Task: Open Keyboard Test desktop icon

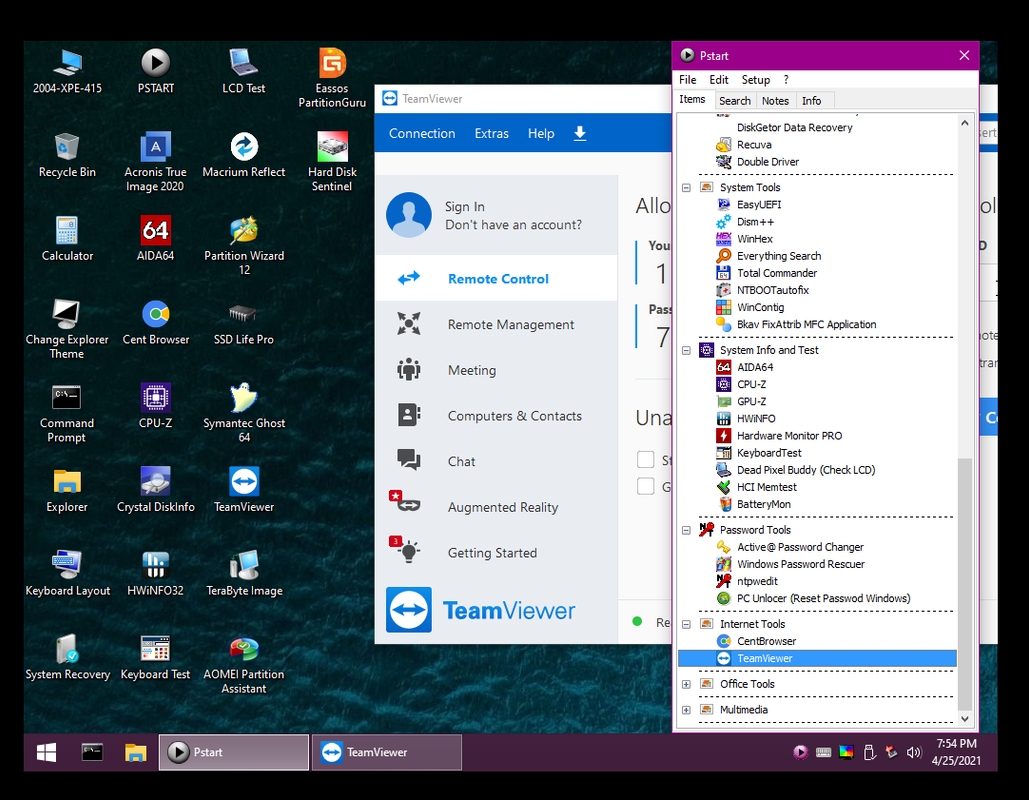Action: click(156, 657)
